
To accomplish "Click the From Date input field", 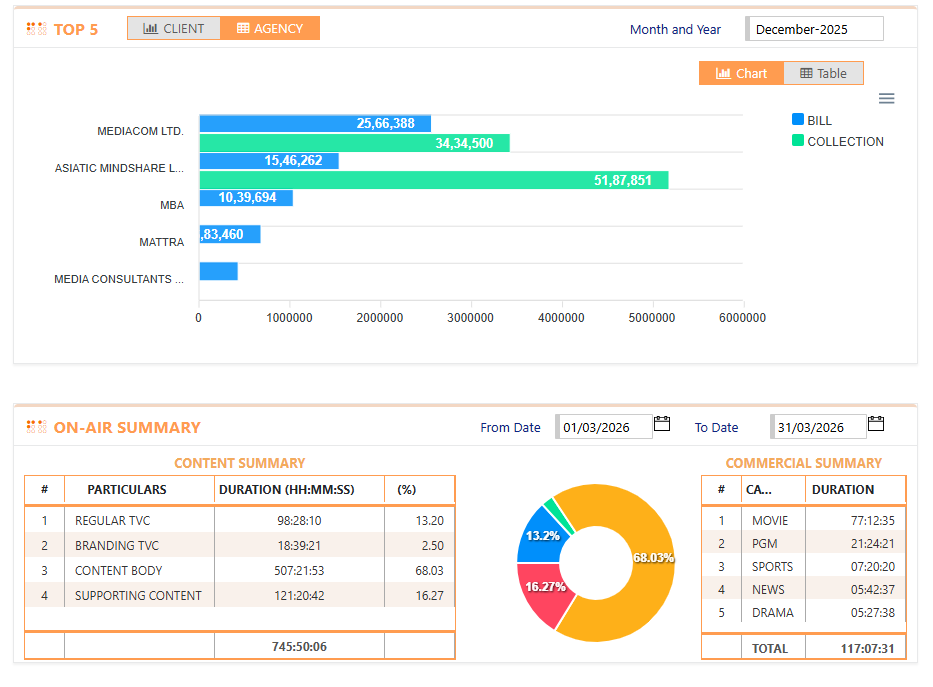I will tap(604, 427).
